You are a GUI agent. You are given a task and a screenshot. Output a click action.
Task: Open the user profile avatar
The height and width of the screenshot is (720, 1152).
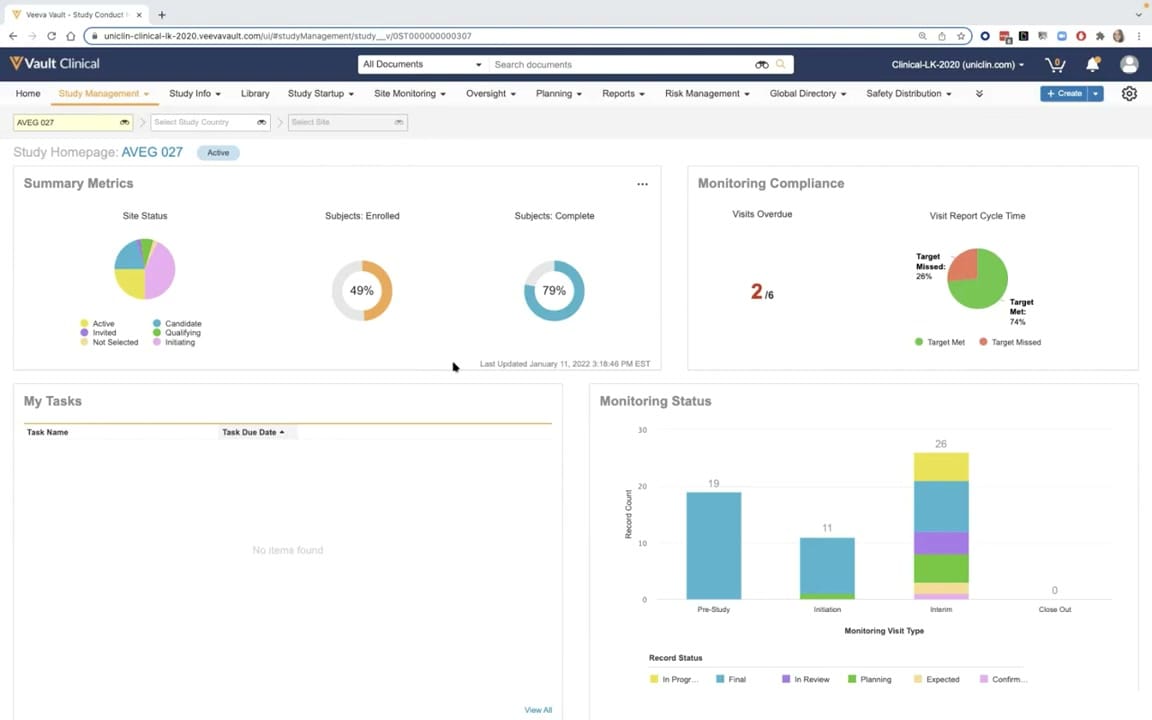[1129, 65]
